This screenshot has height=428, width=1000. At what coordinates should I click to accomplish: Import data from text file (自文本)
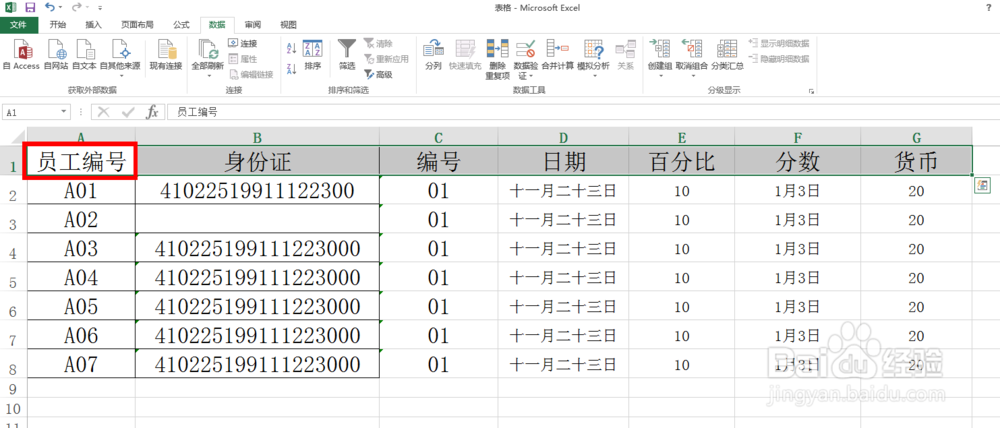click(x=84, y=55)
